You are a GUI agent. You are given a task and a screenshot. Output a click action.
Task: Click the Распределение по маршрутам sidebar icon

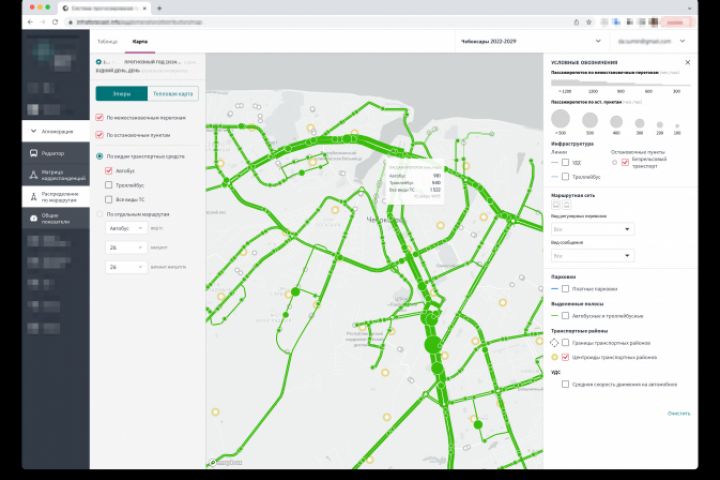click(34, 197)
